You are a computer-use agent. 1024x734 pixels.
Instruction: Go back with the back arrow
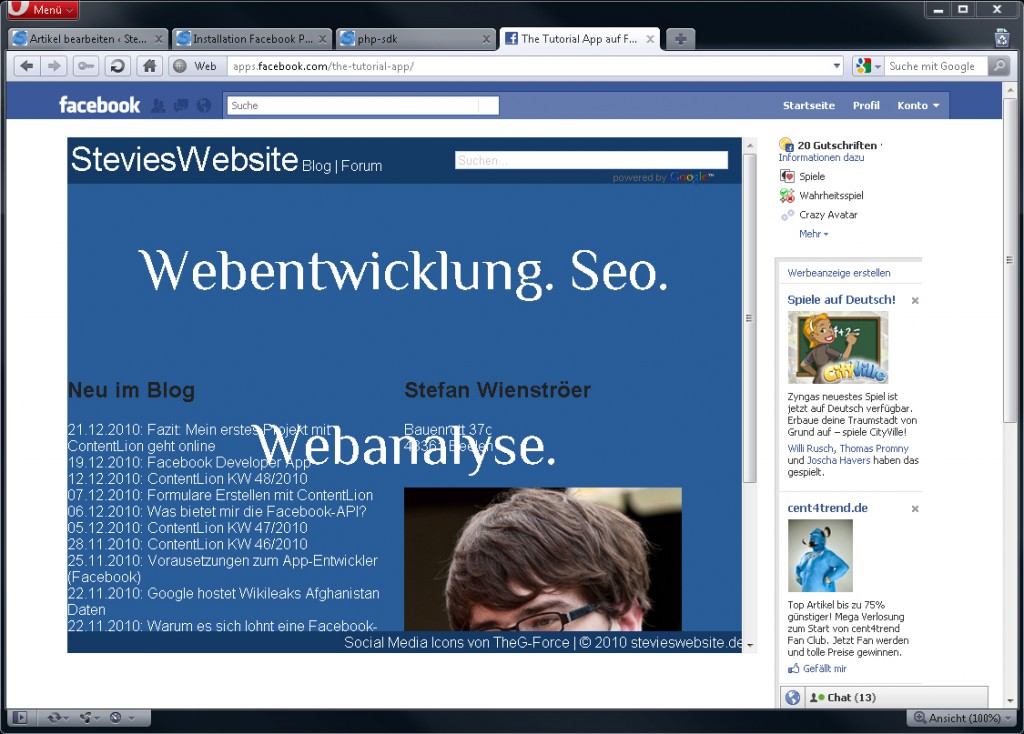[27, 66]
